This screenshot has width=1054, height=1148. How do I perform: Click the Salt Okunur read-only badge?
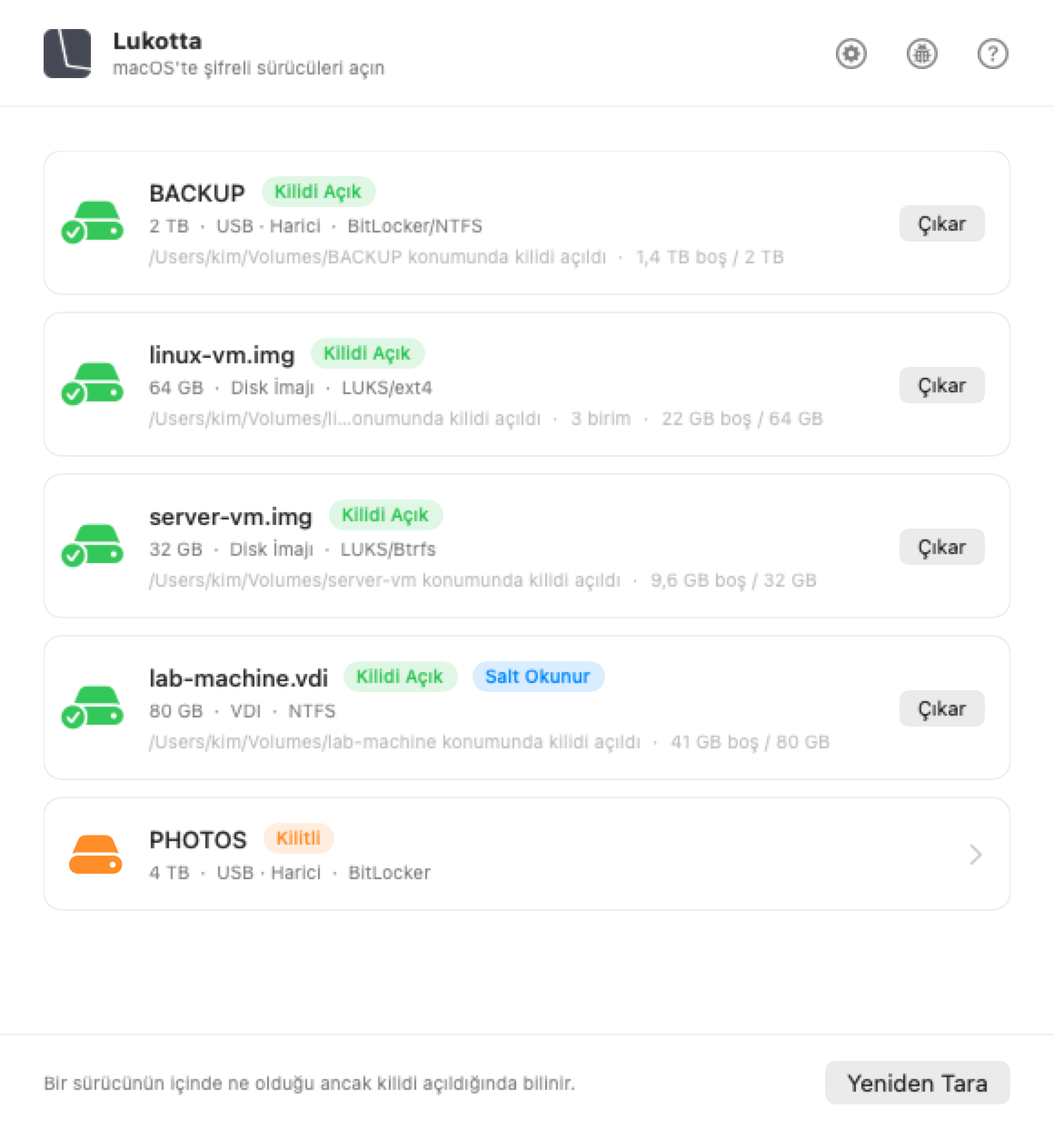pos(538,677)
